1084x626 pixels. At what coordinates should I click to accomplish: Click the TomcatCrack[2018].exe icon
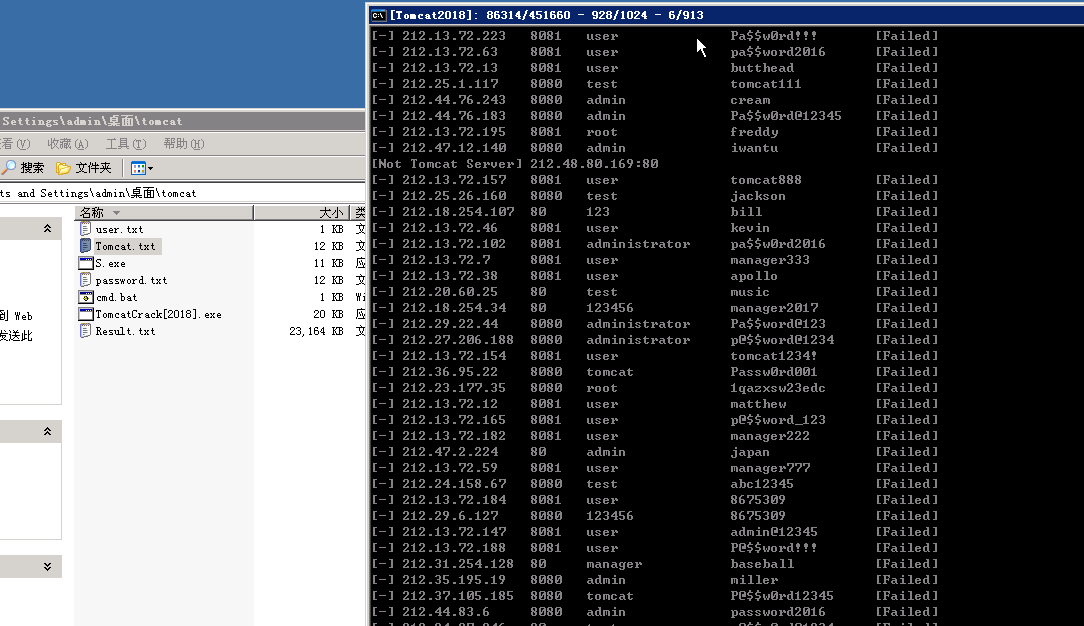click(86, 314)
